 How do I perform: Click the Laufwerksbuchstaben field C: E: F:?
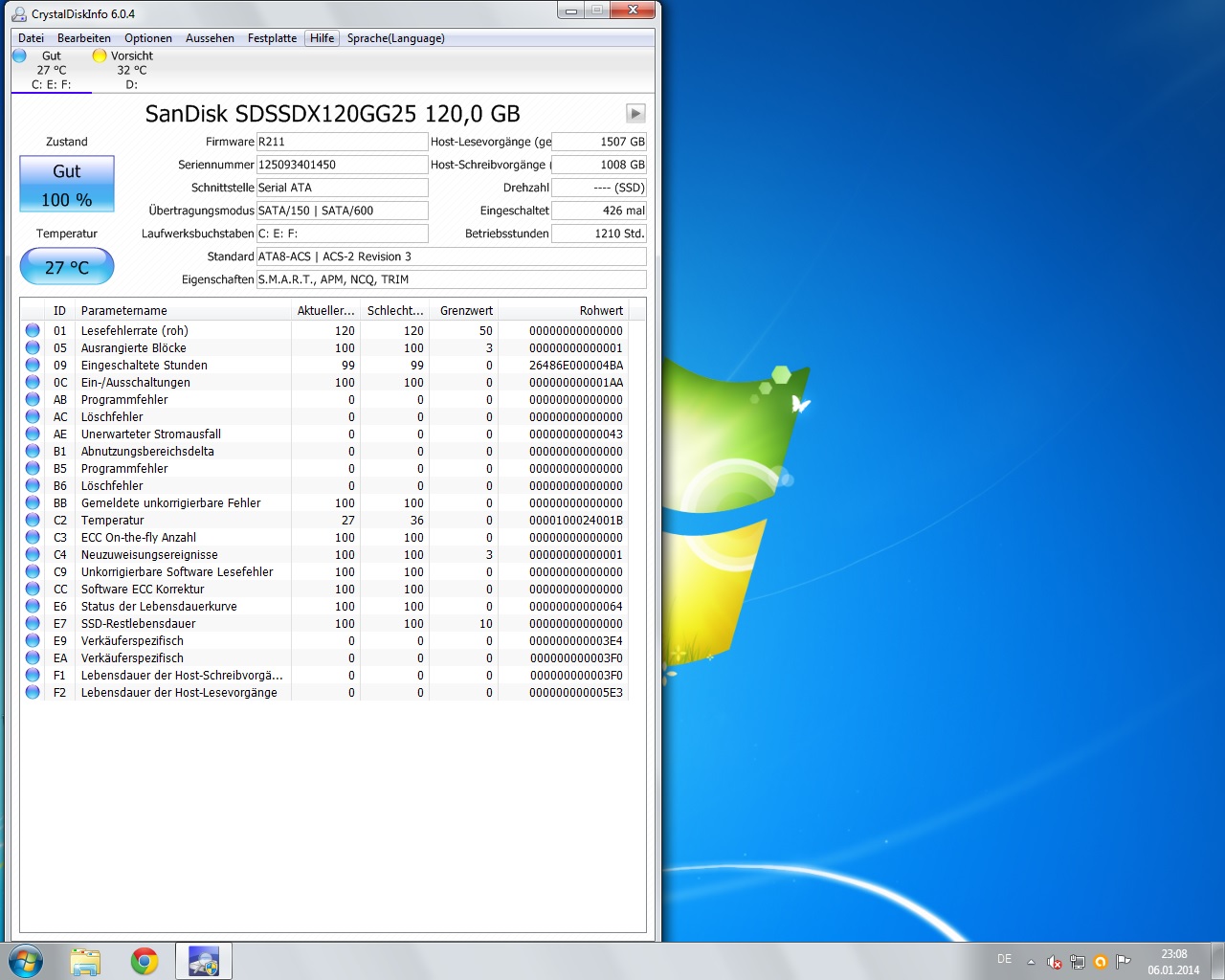(342, 234)
